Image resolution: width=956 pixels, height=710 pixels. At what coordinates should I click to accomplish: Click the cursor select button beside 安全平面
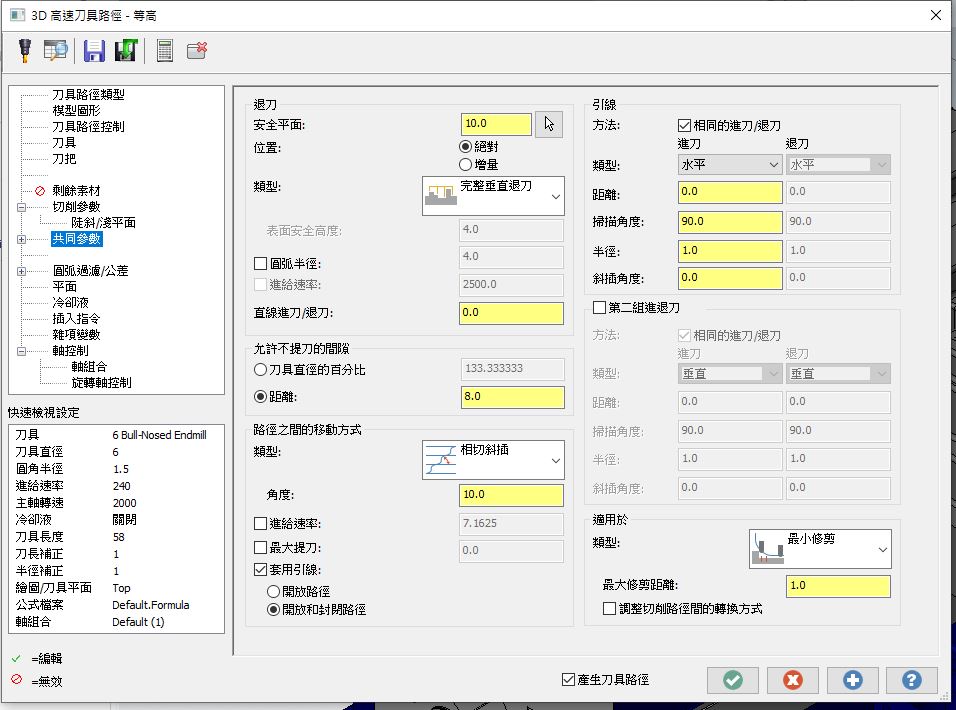click(548, 124)
